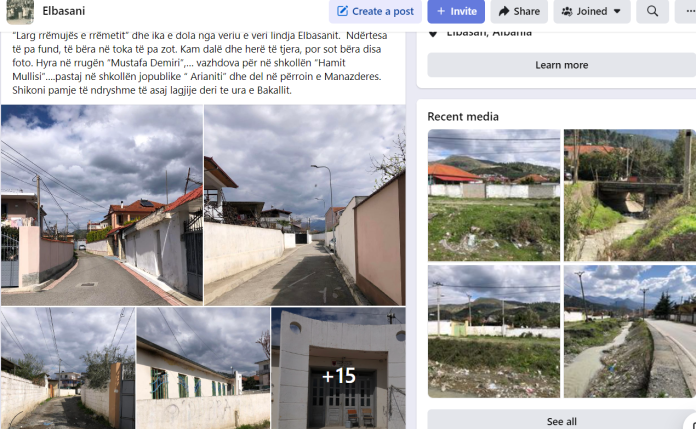Screen dimensions: 696x429
Task: Open the Elbasani group name link
Action: 63,11
